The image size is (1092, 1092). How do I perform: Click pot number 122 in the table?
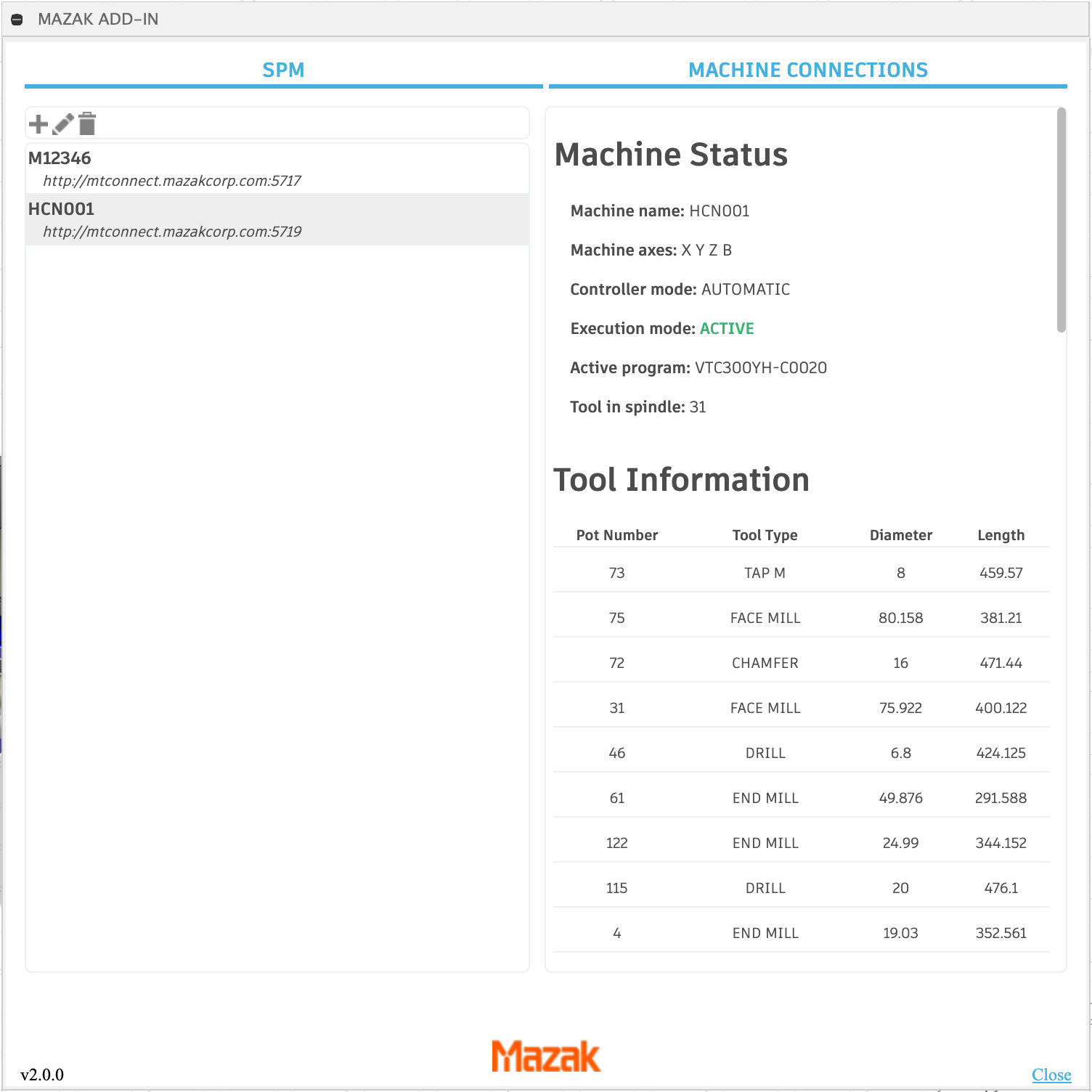[x=617, y=843]
